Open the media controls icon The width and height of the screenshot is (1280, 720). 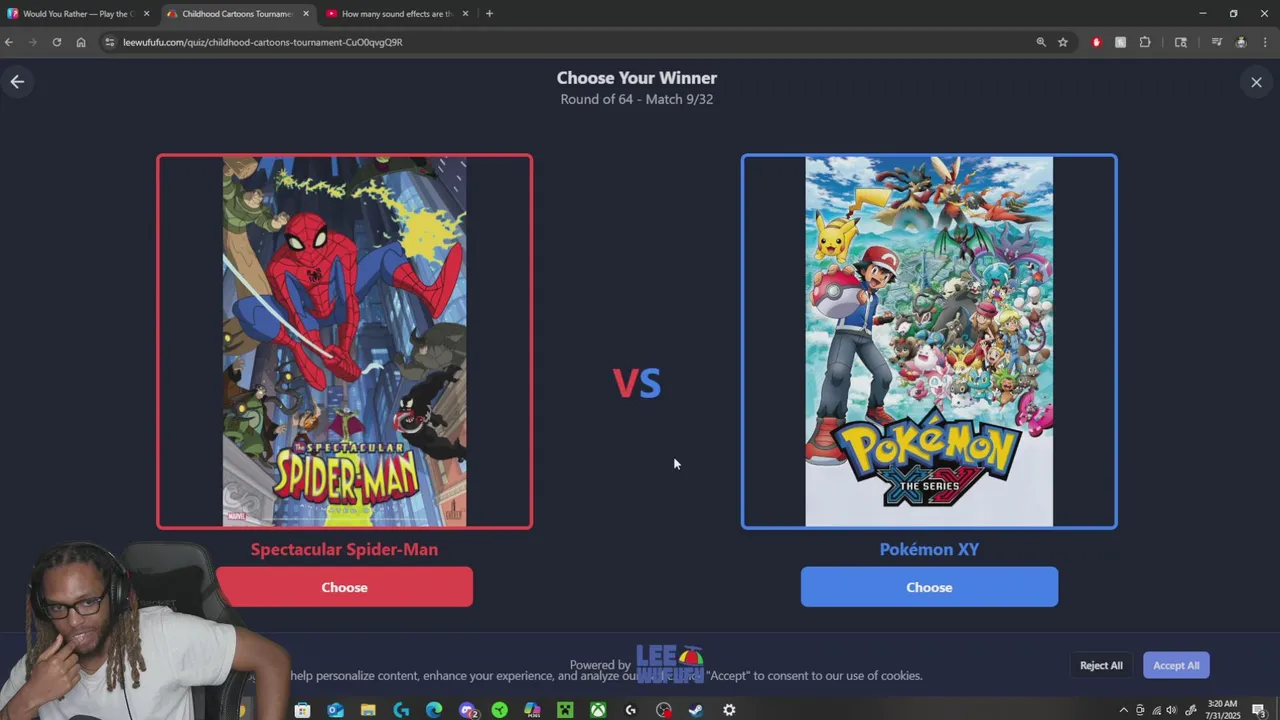coord(1216,42)
